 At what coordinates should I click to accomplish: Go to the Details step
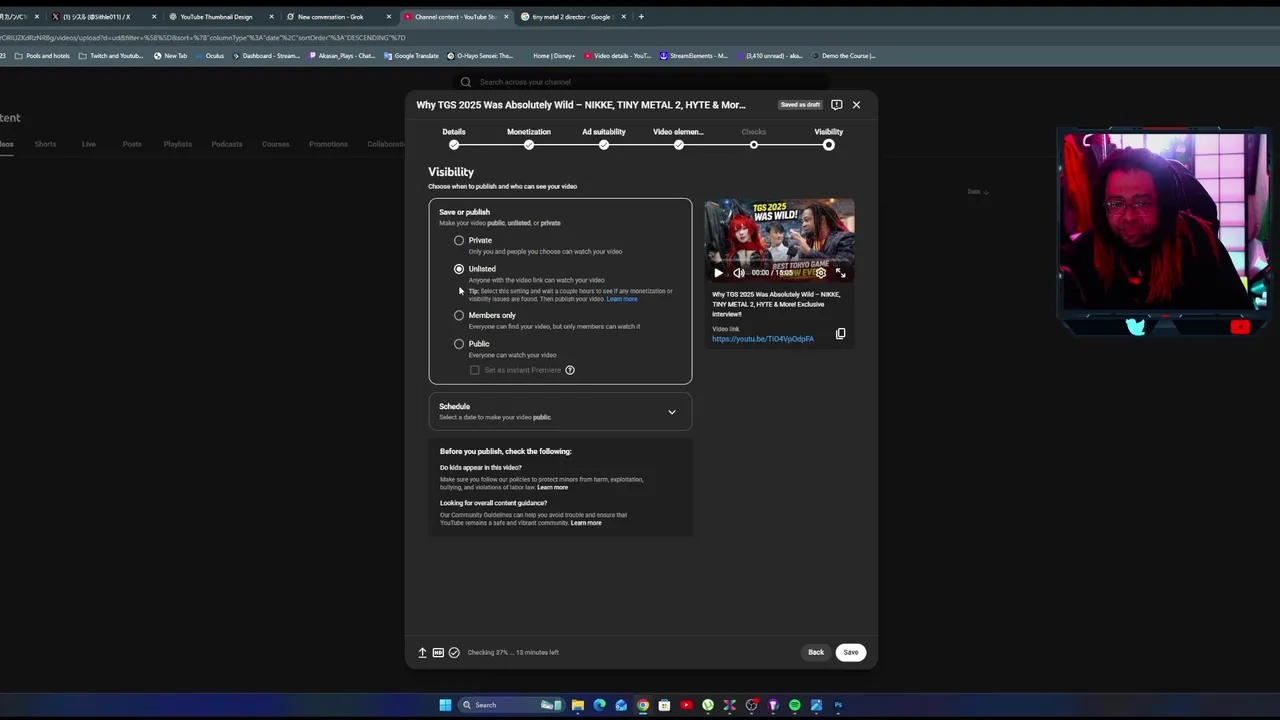click(x=454, y=138)
